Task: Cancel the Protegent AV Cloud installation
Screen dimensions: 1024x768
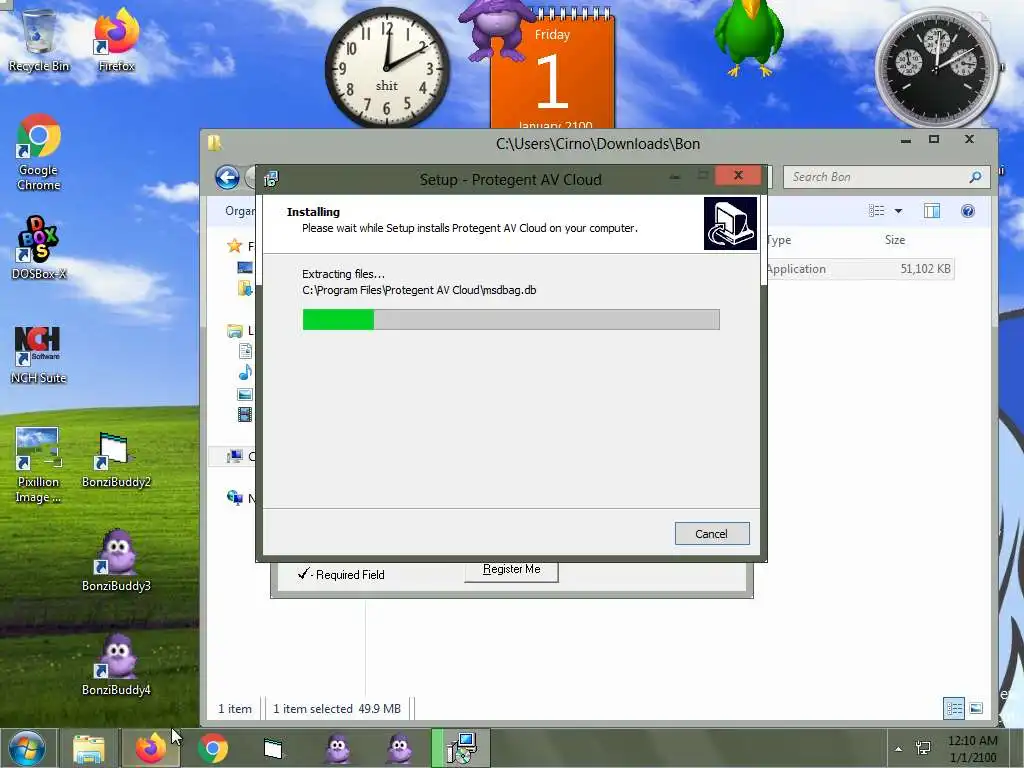Action: 712,534
